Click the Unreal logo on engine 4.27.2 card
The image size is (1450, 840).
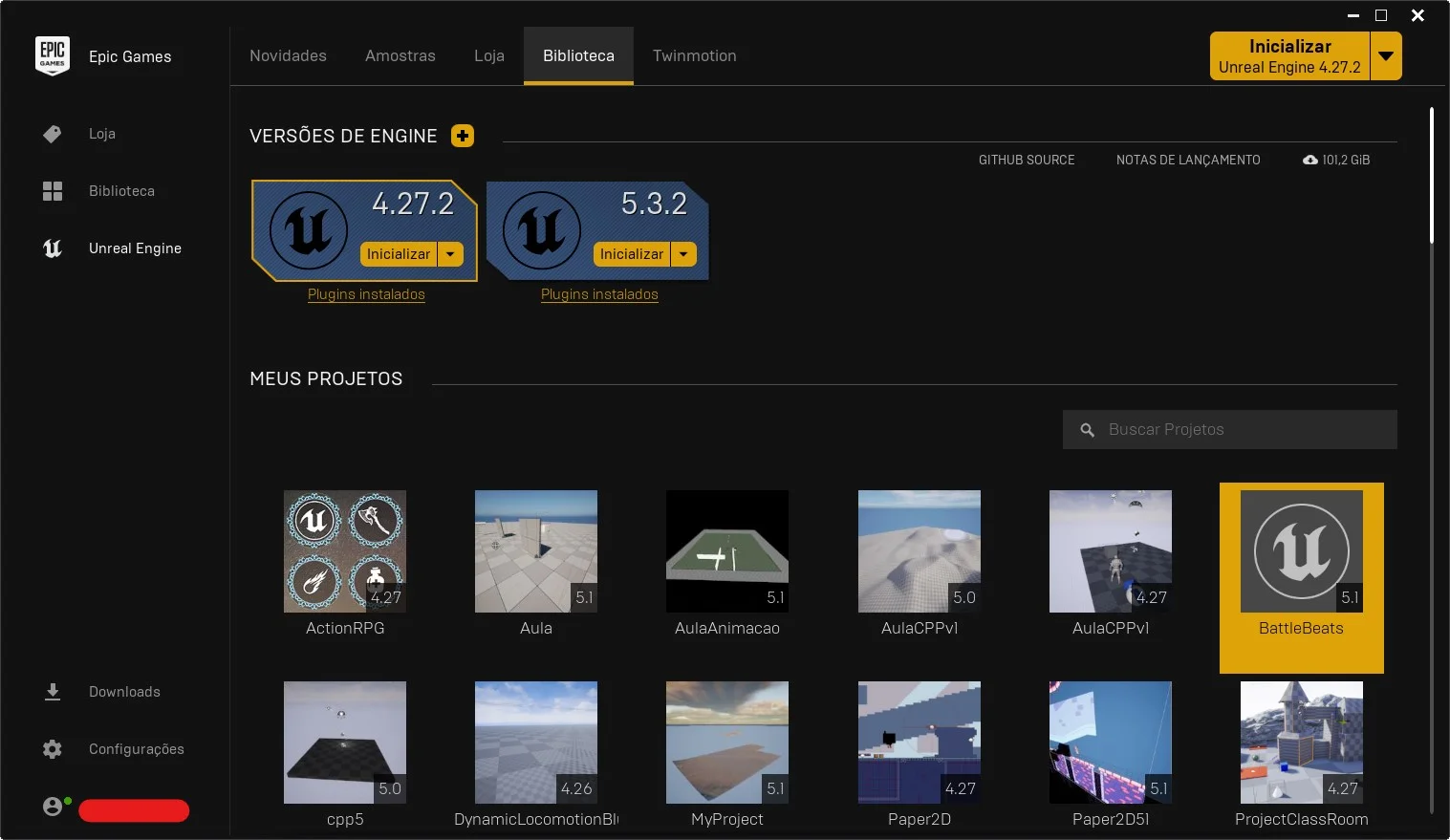point(309,230)
